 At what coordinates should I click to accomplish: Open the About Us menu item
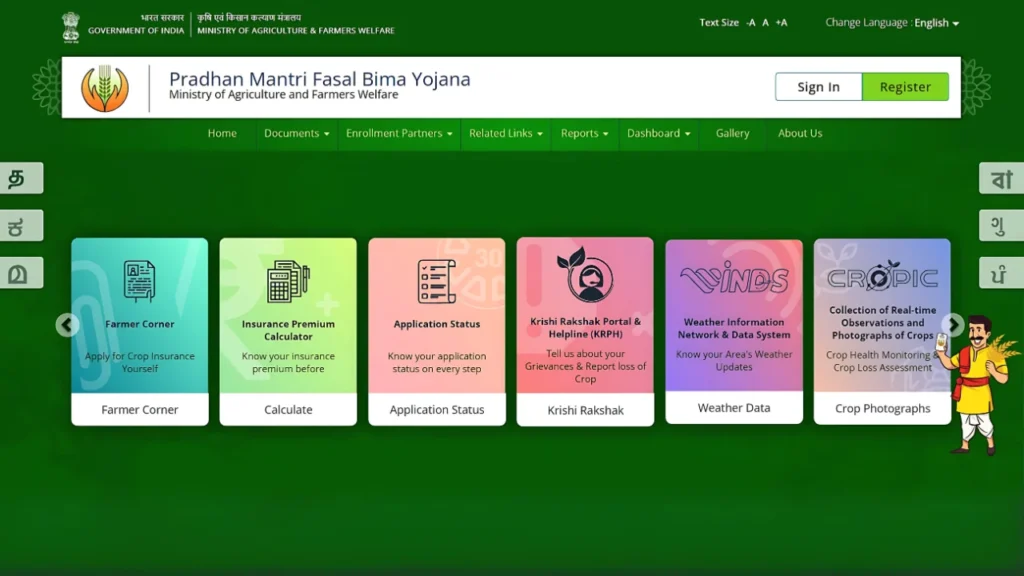pyautogui.click(x=800, y=133)
